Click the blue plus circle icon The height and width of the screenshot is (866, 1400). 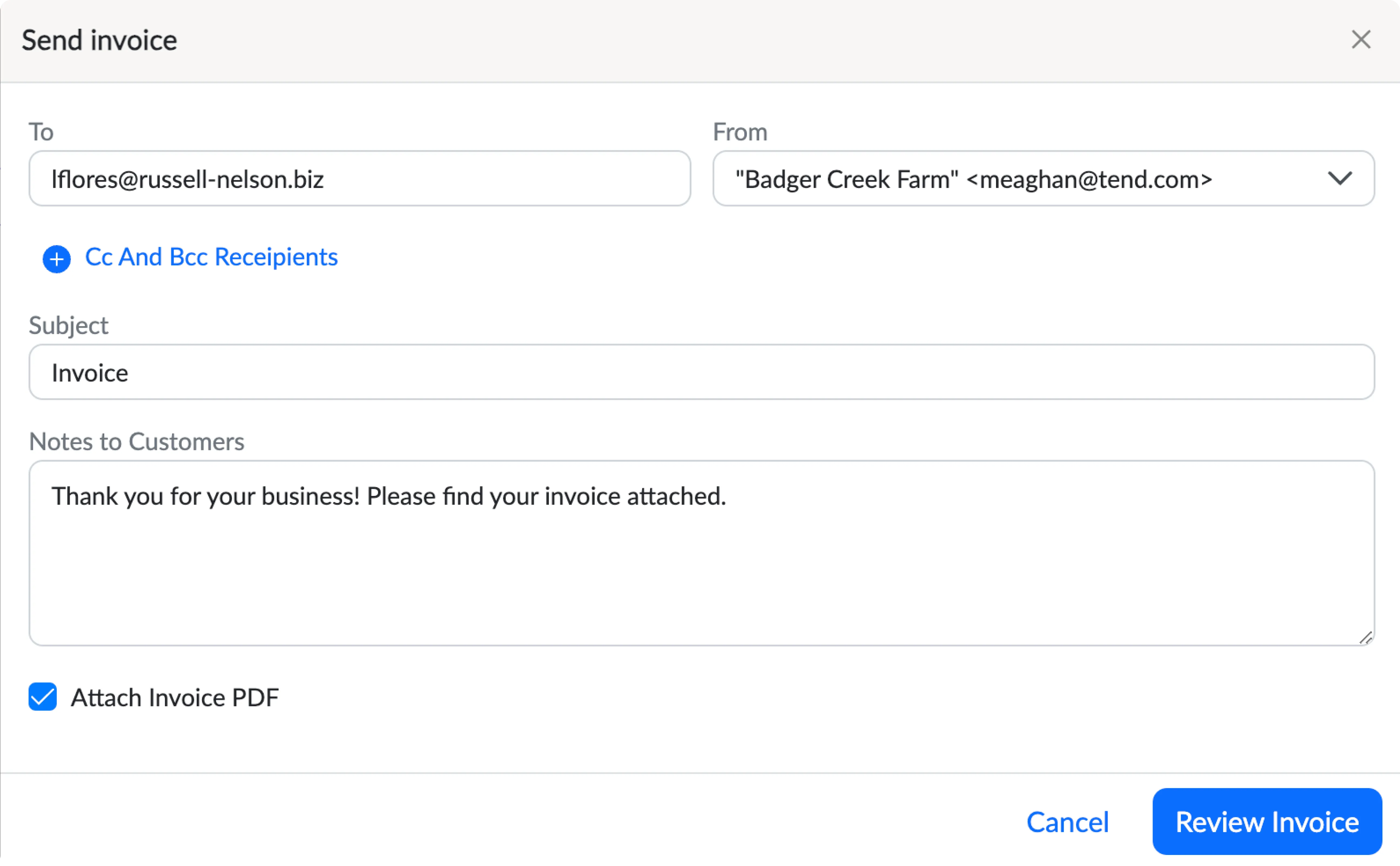57,259
